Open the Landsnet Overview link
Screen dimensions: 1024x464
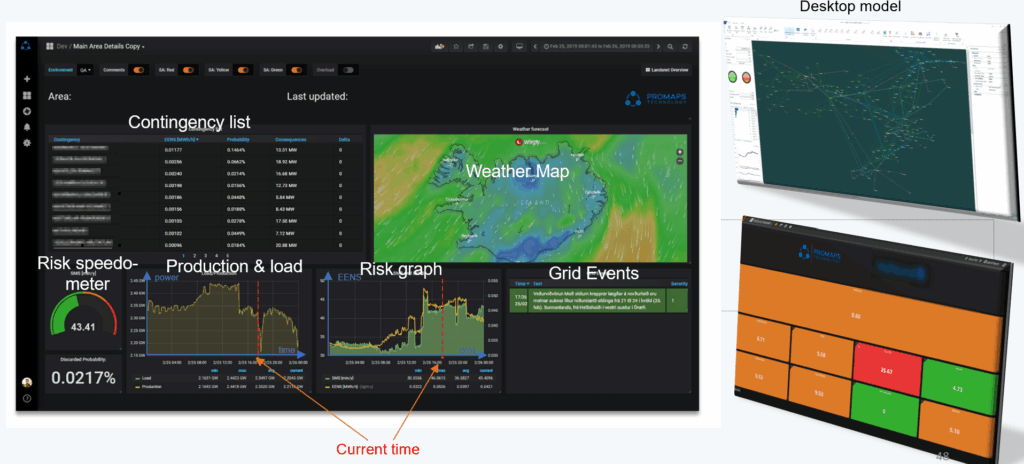coord(666,70)
